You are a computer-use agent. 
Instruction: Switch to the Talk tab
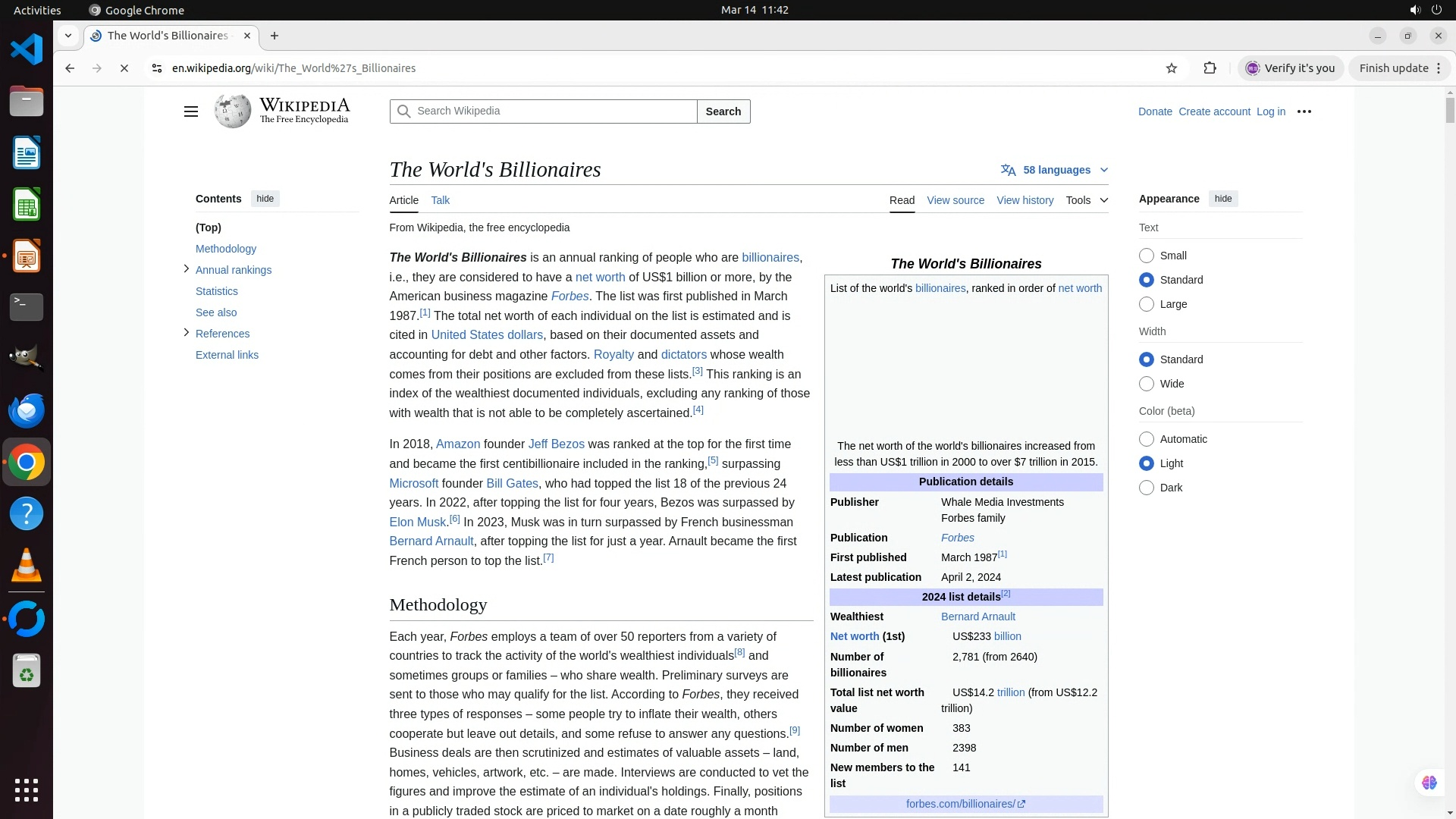440,200
